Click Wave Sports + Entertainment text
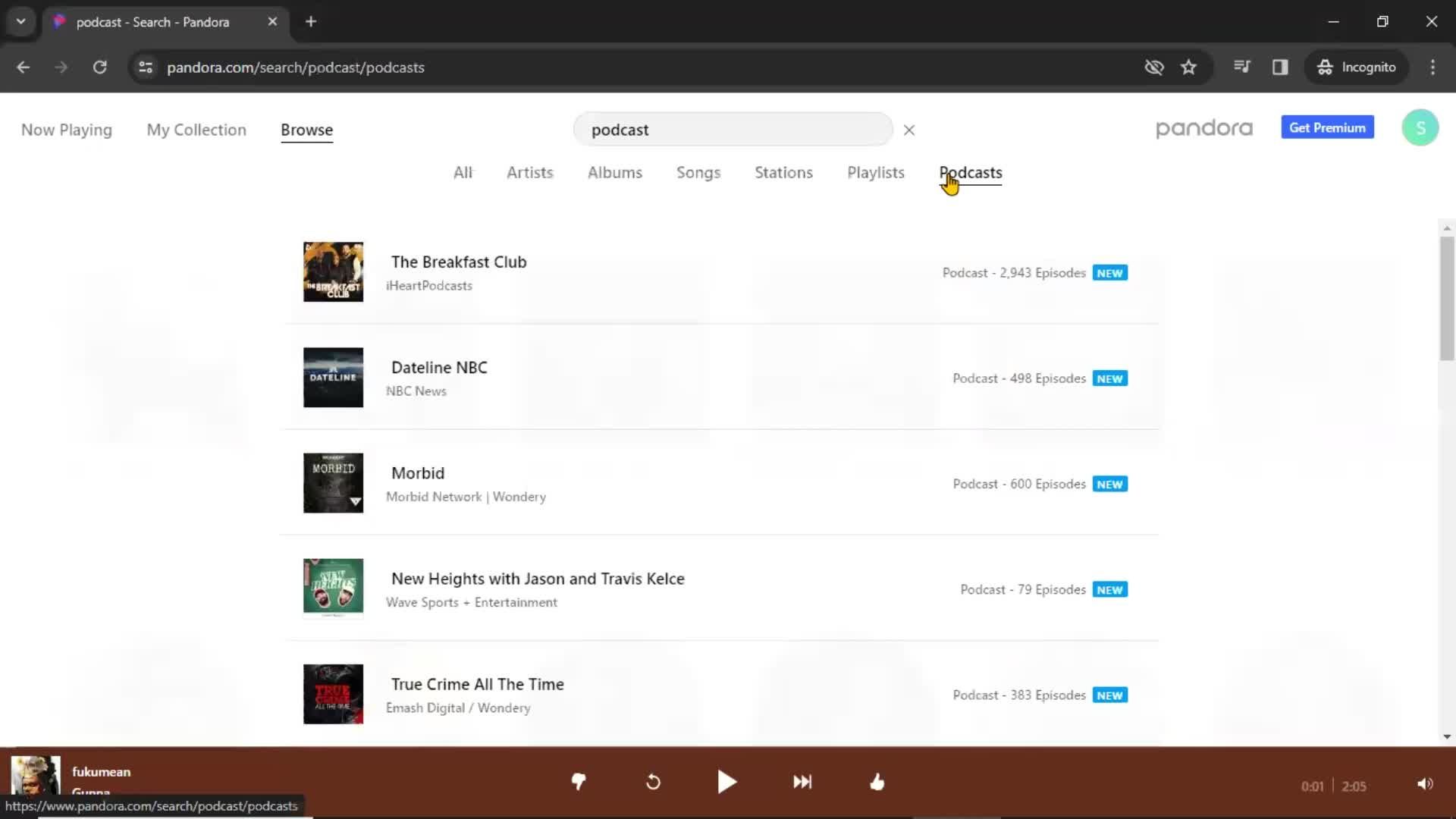This screenshot has width=1456, height=819. (472, 602)
